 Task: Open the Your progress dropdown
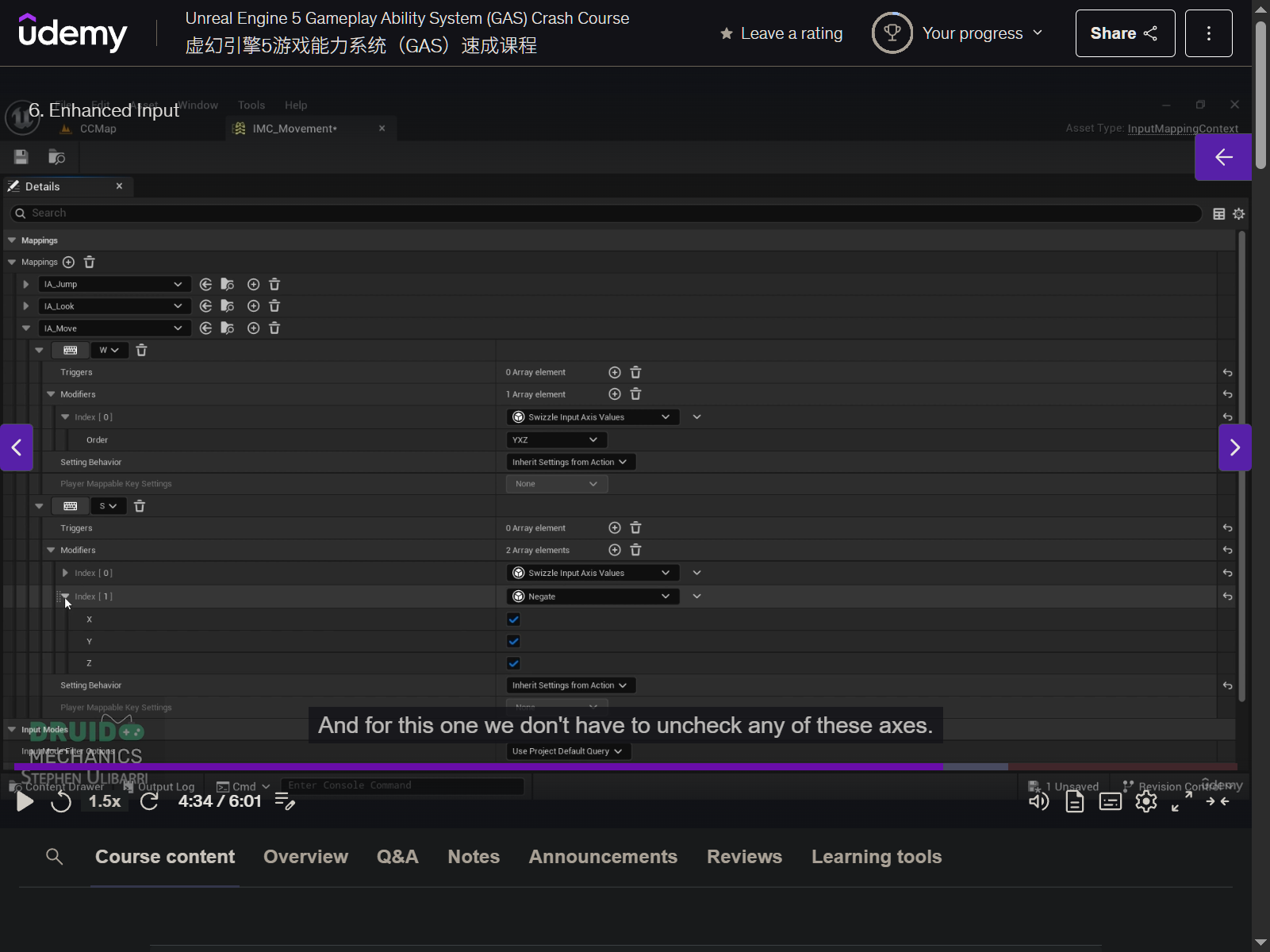958,33
